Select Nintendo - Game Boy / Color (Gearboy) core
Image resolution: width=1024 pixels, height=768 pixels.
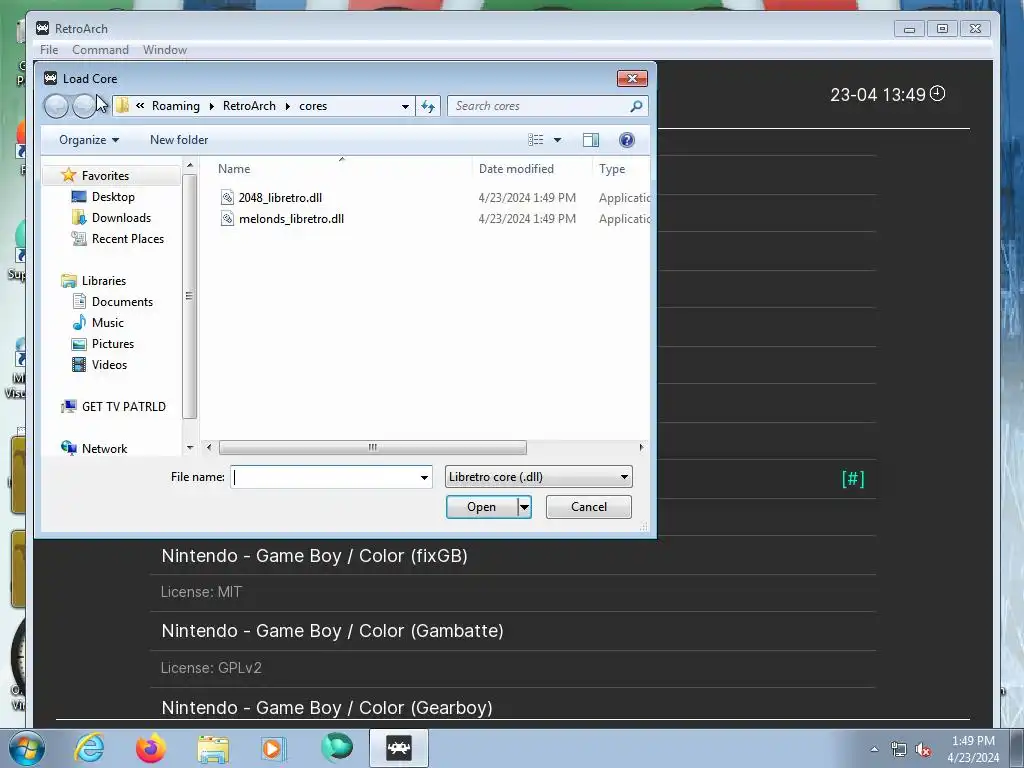(x=327, y=708)
